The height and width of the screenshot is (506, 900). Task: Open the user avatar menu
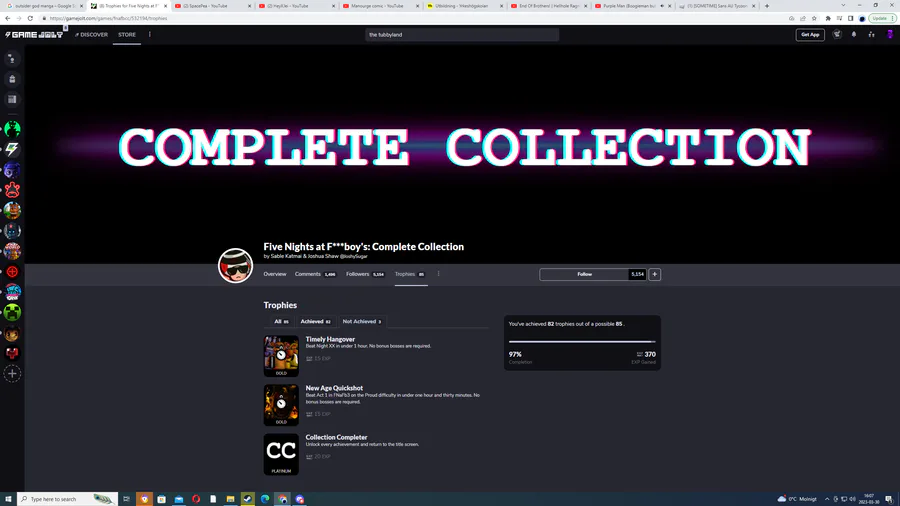pos(890,34)
